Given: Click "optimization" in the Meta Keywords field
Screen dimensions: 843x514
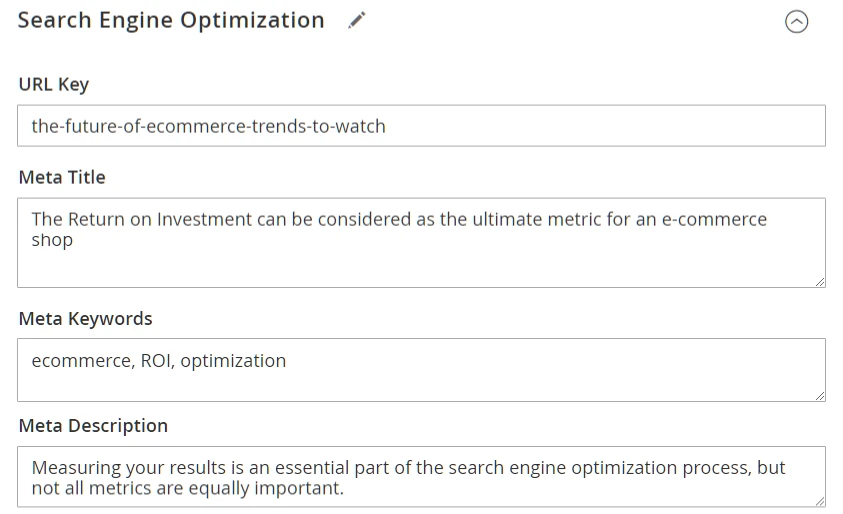Looking at the screenshot, I should (233, 361).
